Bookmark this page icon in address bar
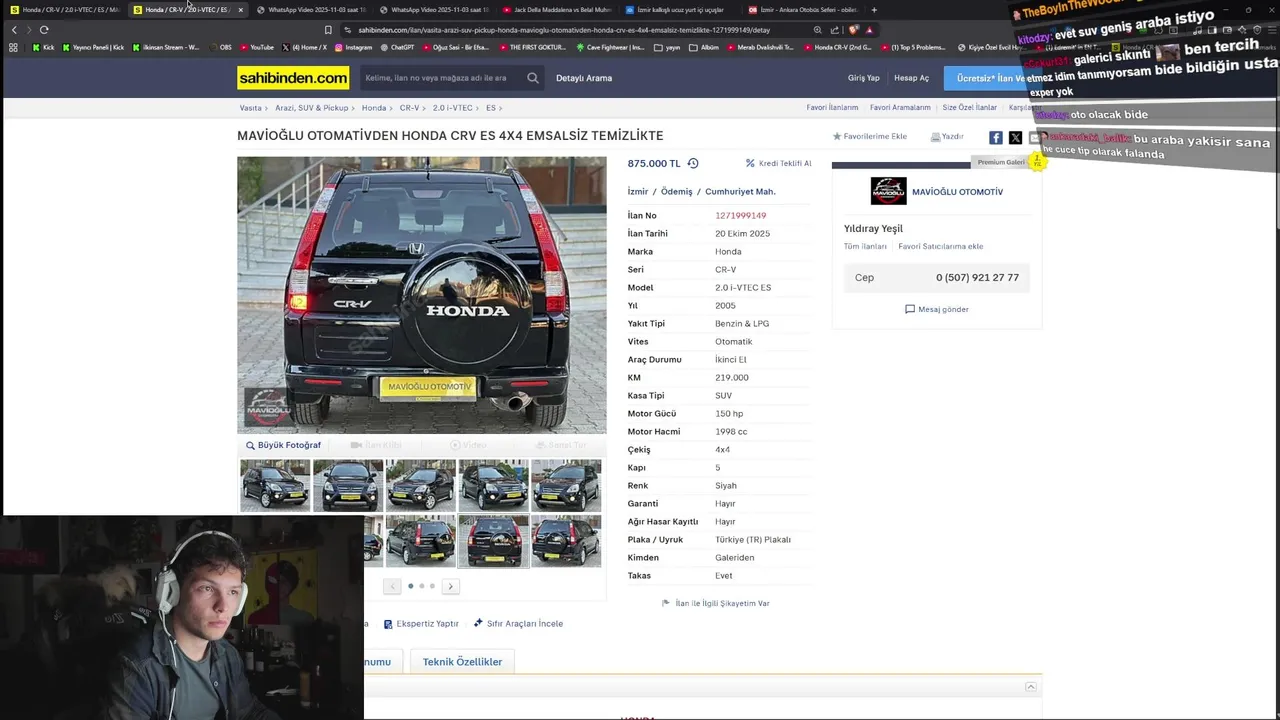Screen dimensions: 1280x720 click(x=328, y=30)
